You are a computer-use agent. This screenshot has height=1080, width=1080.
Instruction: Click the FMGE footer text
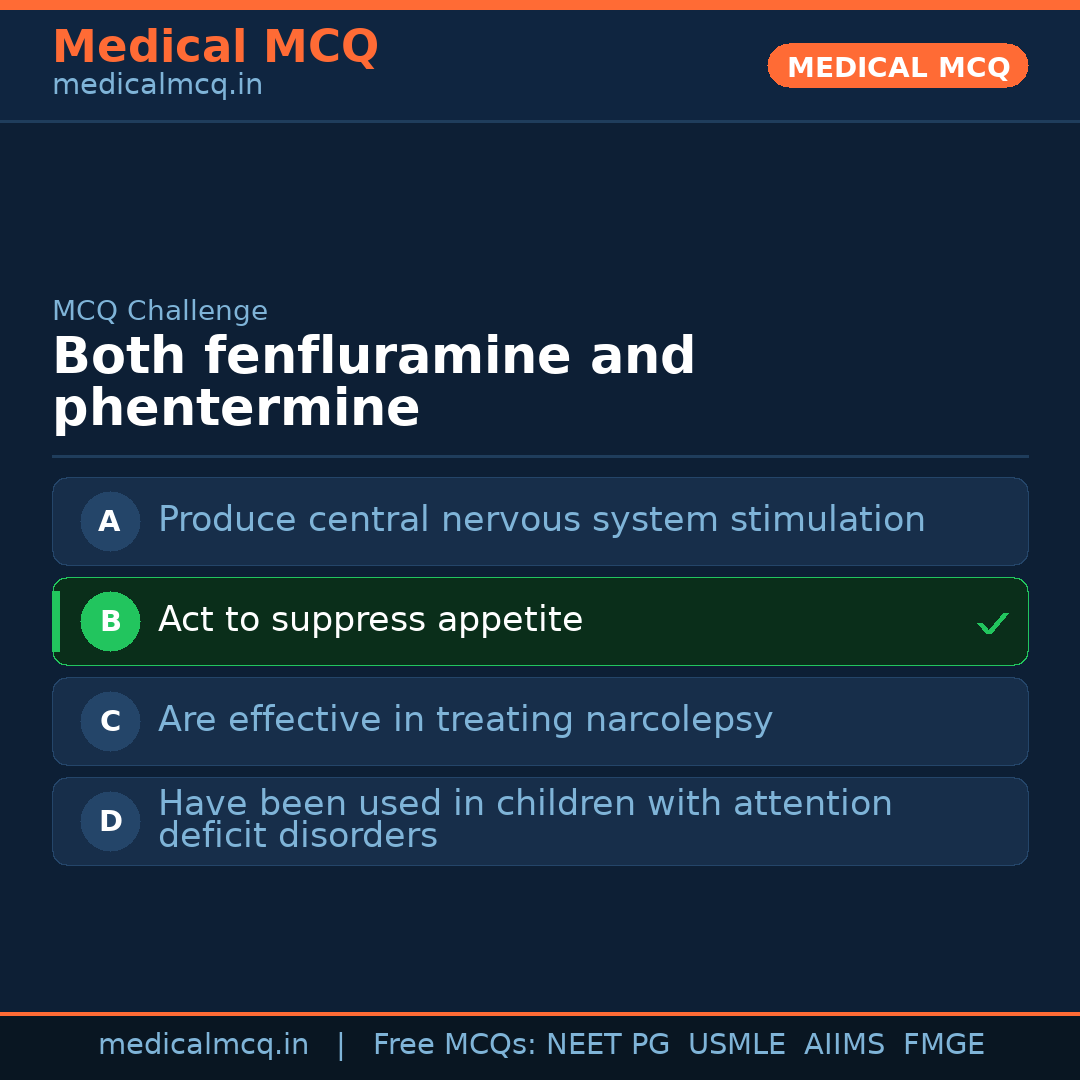(x=943, y=1045)
